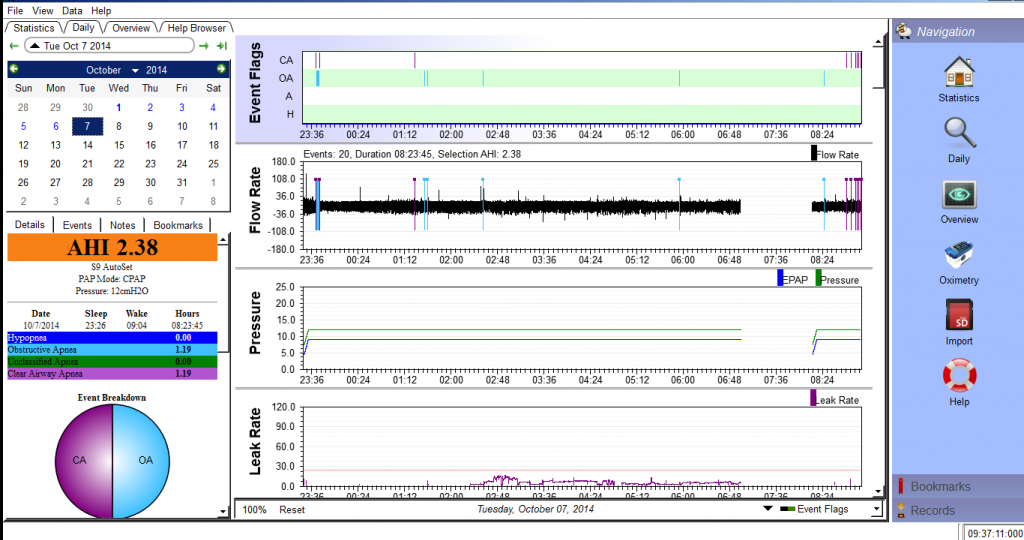The height and width of the screenshot is (540, 1024).
Task: Click the graph area vertical scrollbar up arrow
Action: click(x=878, y=42)
